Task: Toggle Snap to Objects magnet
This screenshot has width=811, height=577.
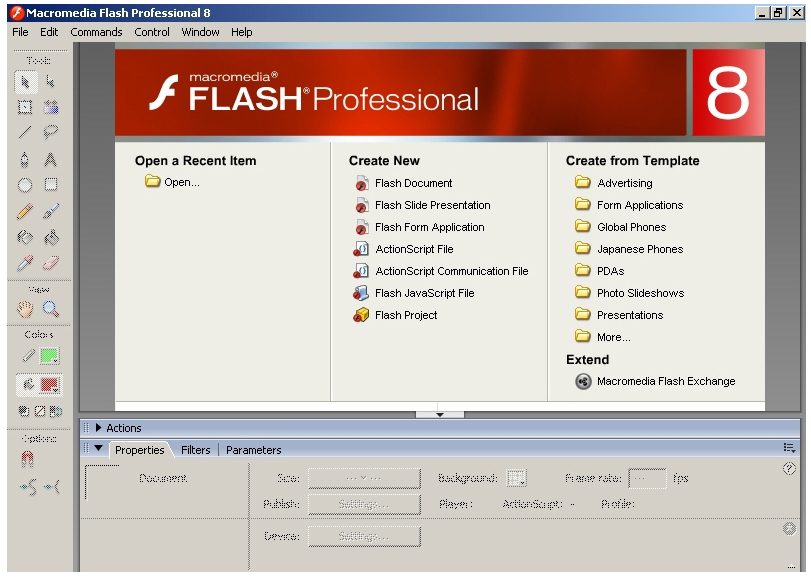Action: 27,459
